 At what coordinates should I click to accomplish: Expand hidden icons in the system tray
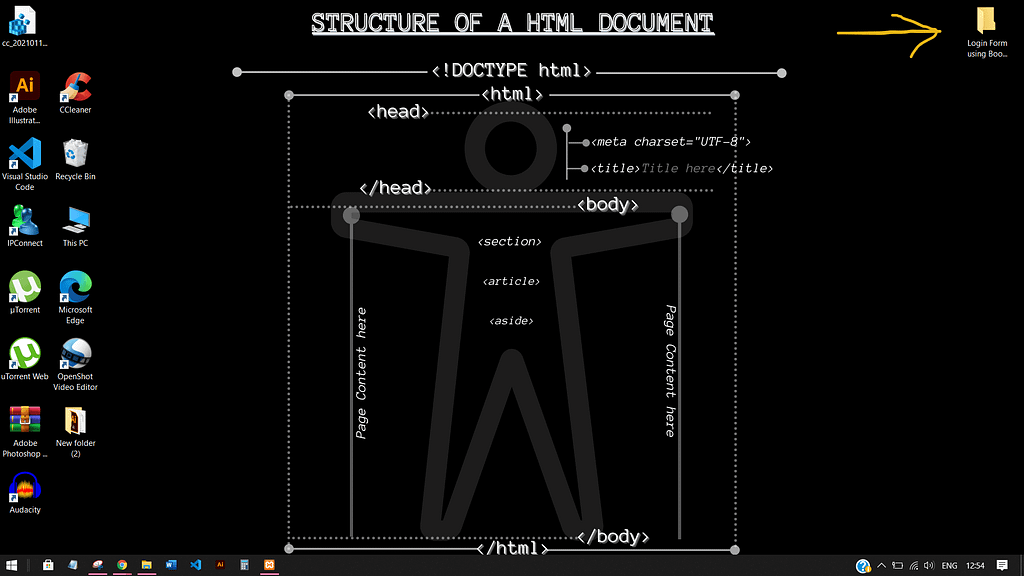[881, 566]
